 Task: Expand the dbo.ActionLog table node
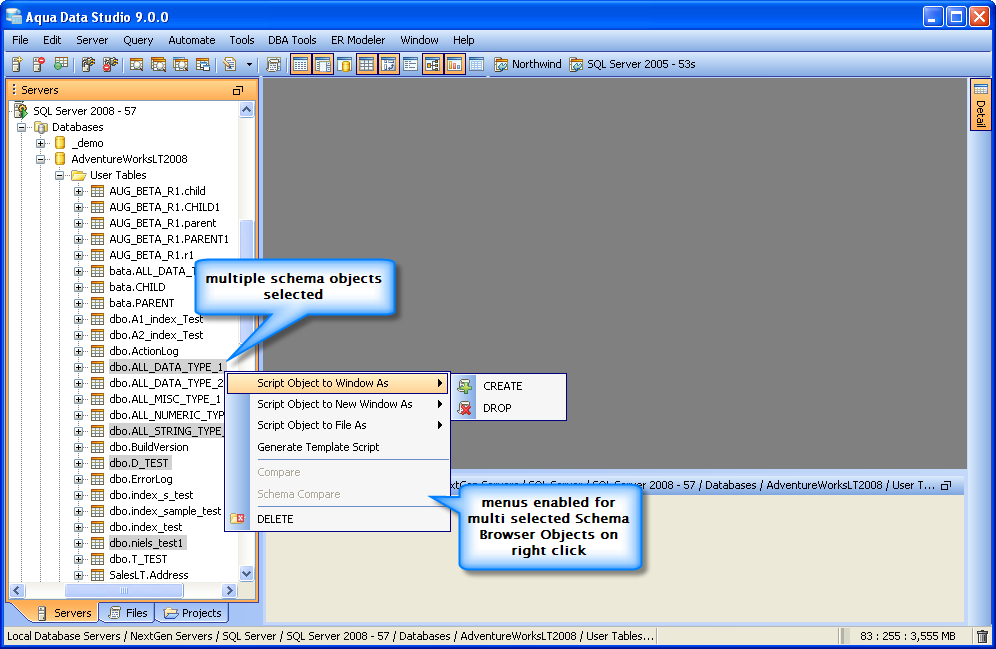(x=79, y=351)
